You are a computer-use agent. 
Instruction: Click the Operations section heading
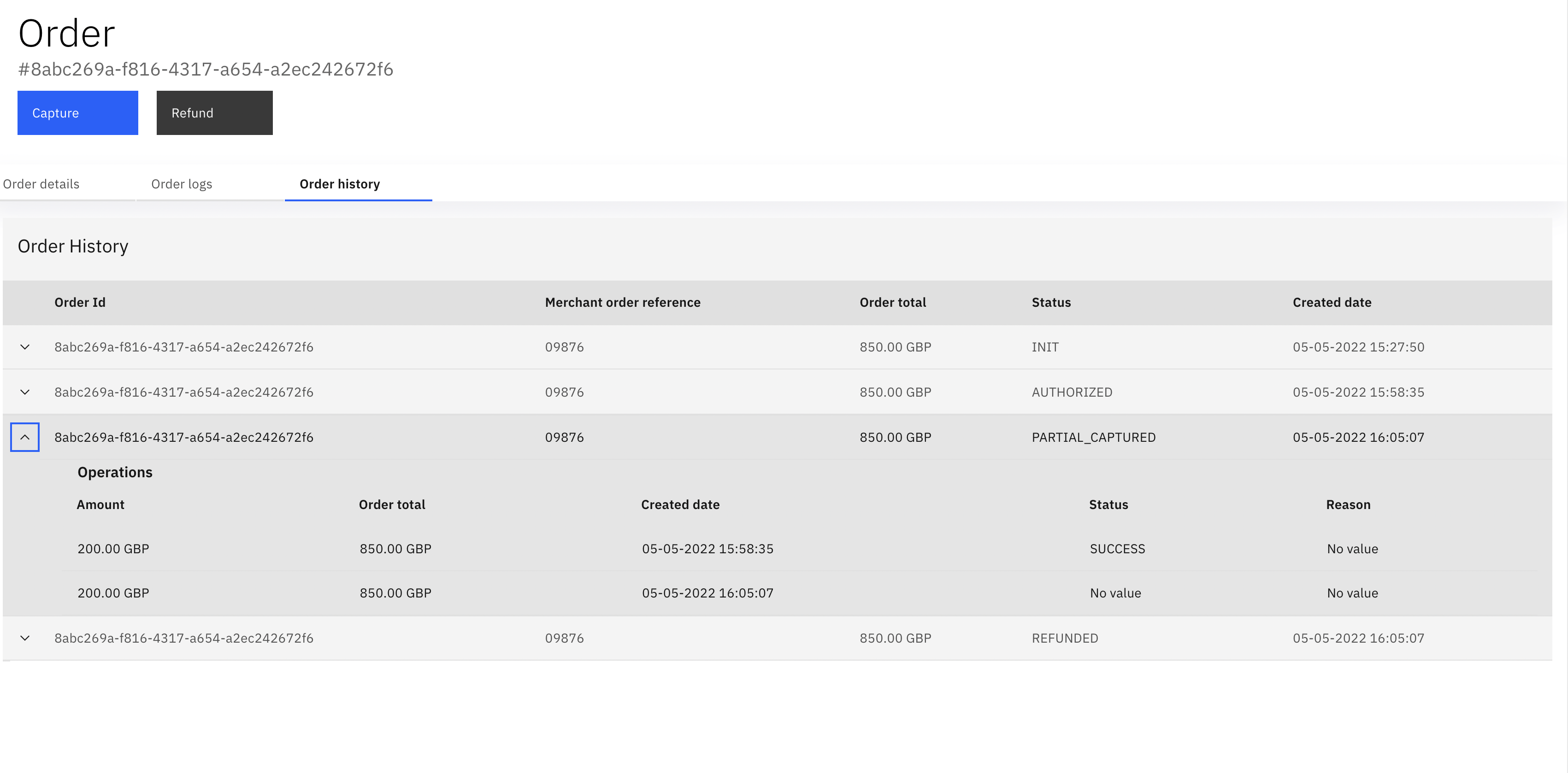pyautogui.click(x=114, y=472)
